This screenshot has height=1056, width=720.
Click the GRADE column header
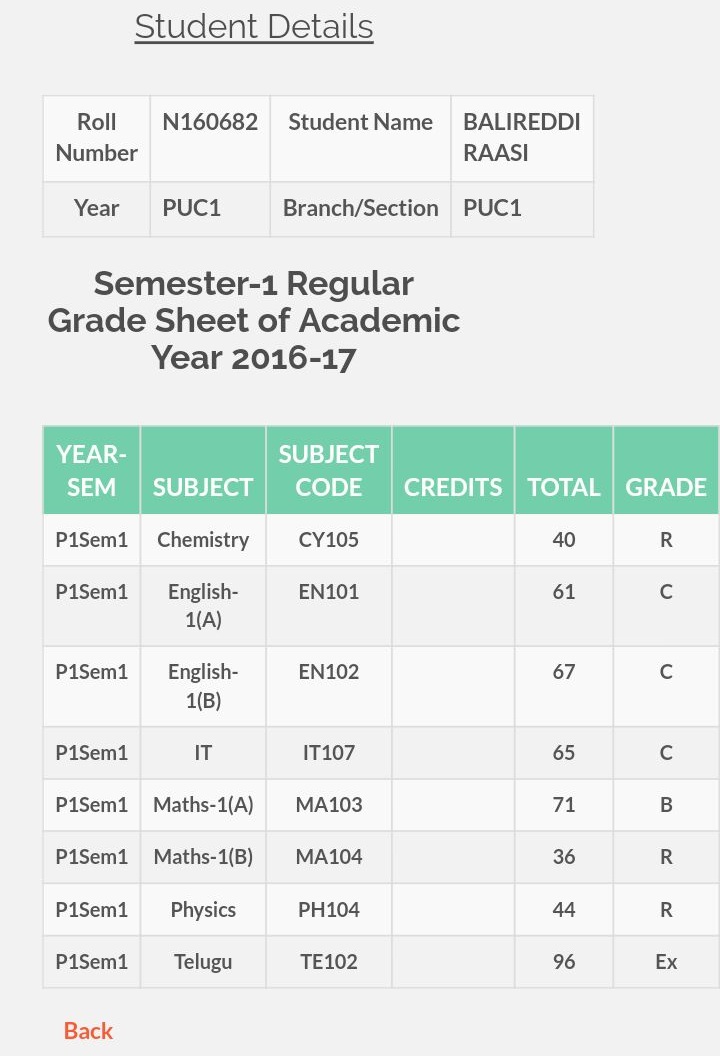[666, 470]
